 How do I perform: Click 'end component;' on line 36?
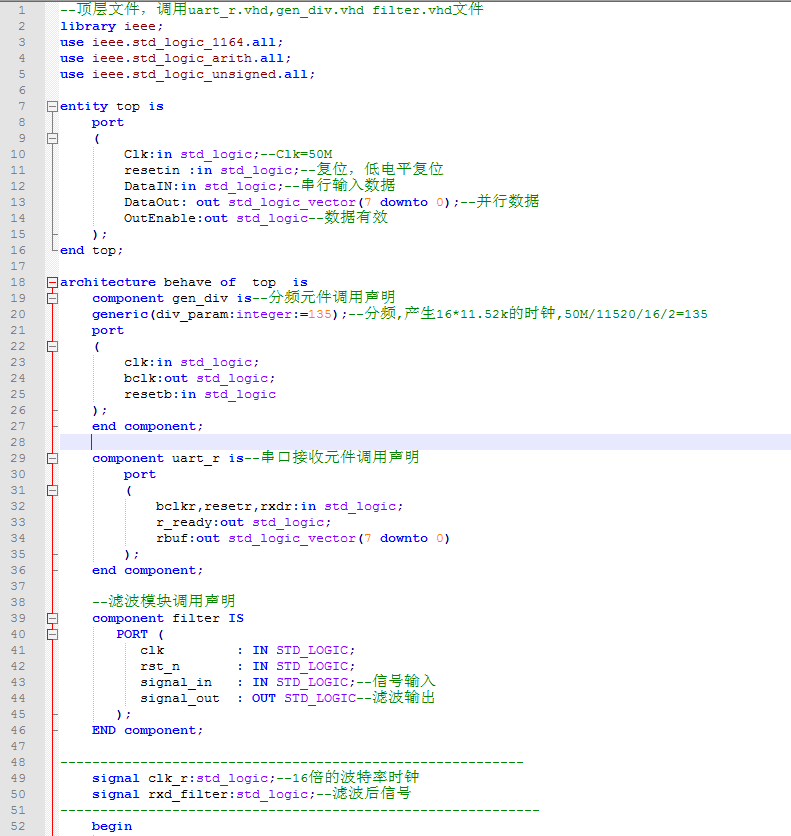pyautogui.click(x=148, y=570)
